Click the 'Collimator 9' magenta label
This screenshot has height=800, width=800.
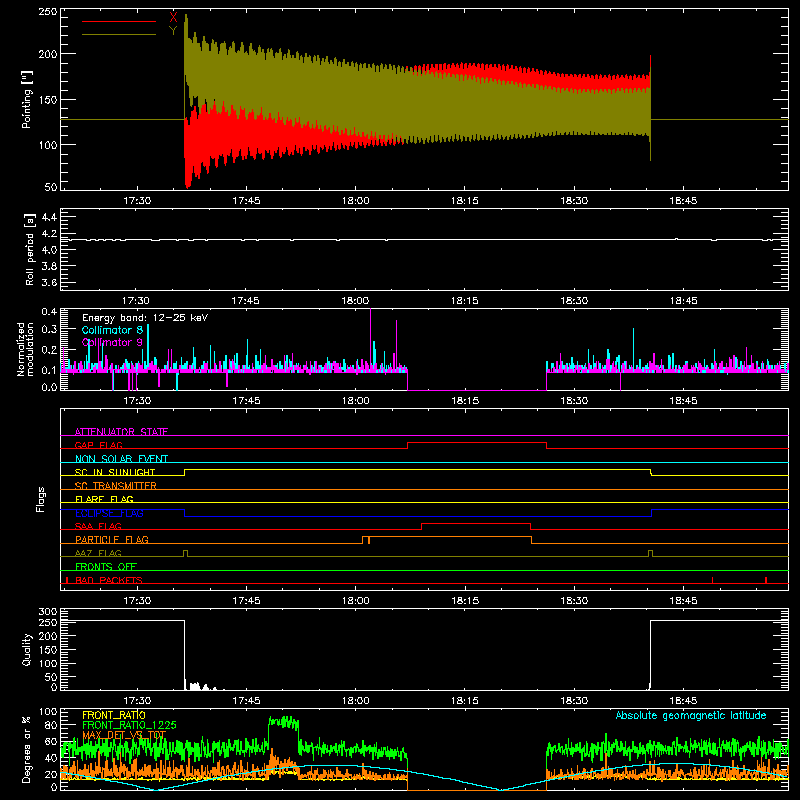point(112,342)
